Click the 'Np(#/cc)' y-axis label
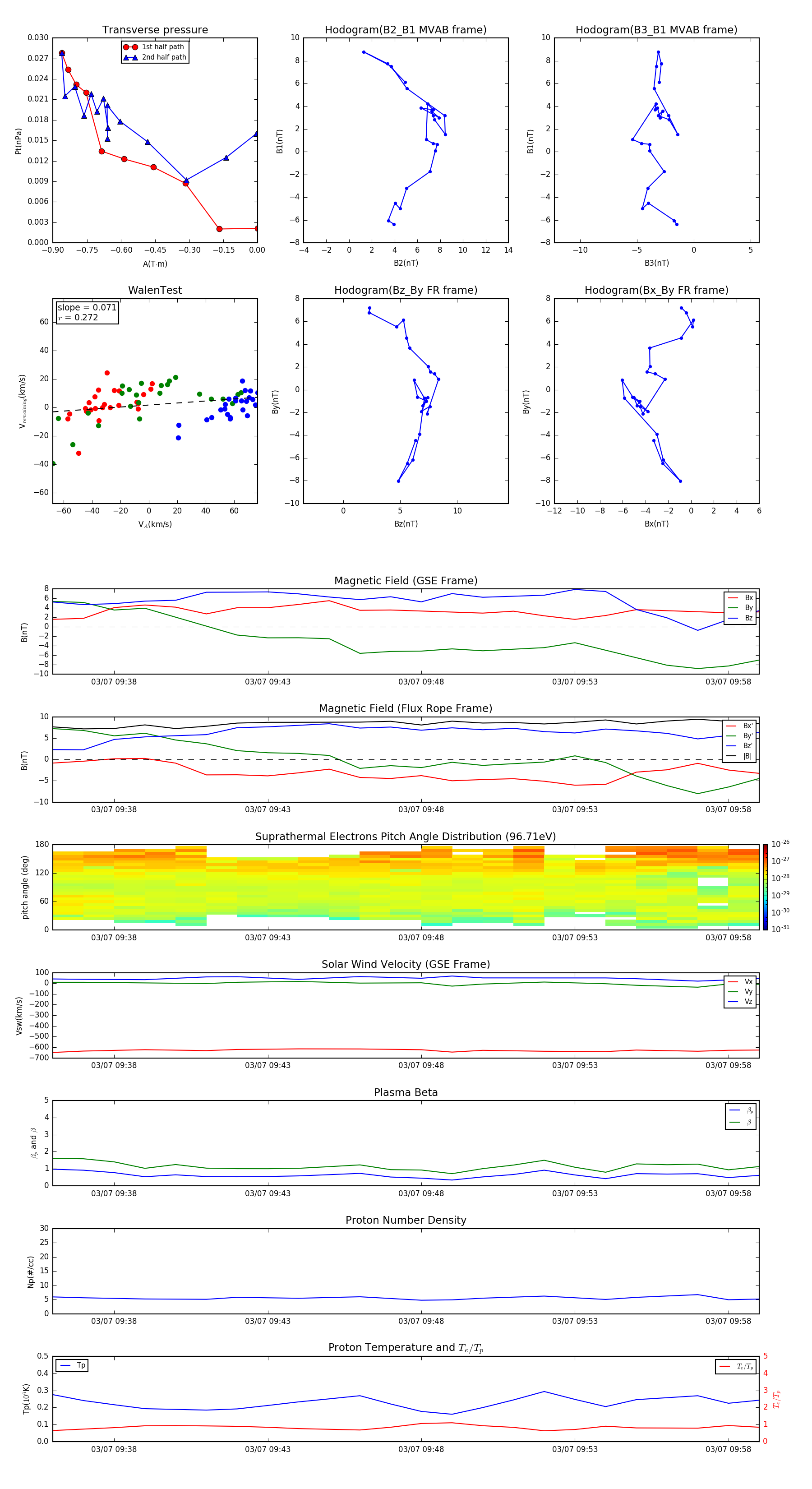This screenshot has width=812, height=1489. (31, 1272)
